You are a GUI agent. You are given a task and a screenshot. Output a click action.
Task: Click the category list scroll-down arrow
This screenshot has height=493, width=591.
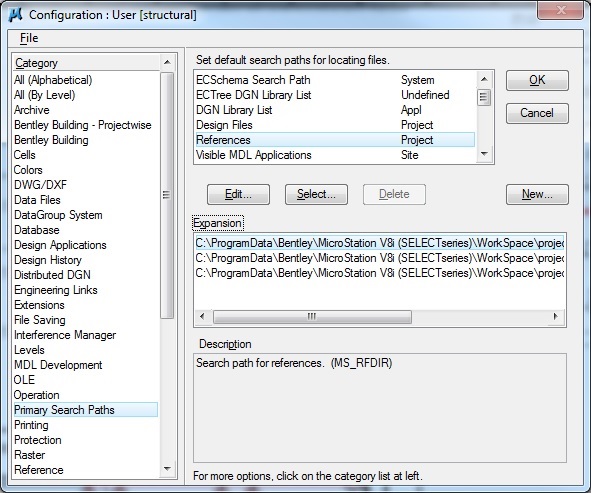click(167, 469)
